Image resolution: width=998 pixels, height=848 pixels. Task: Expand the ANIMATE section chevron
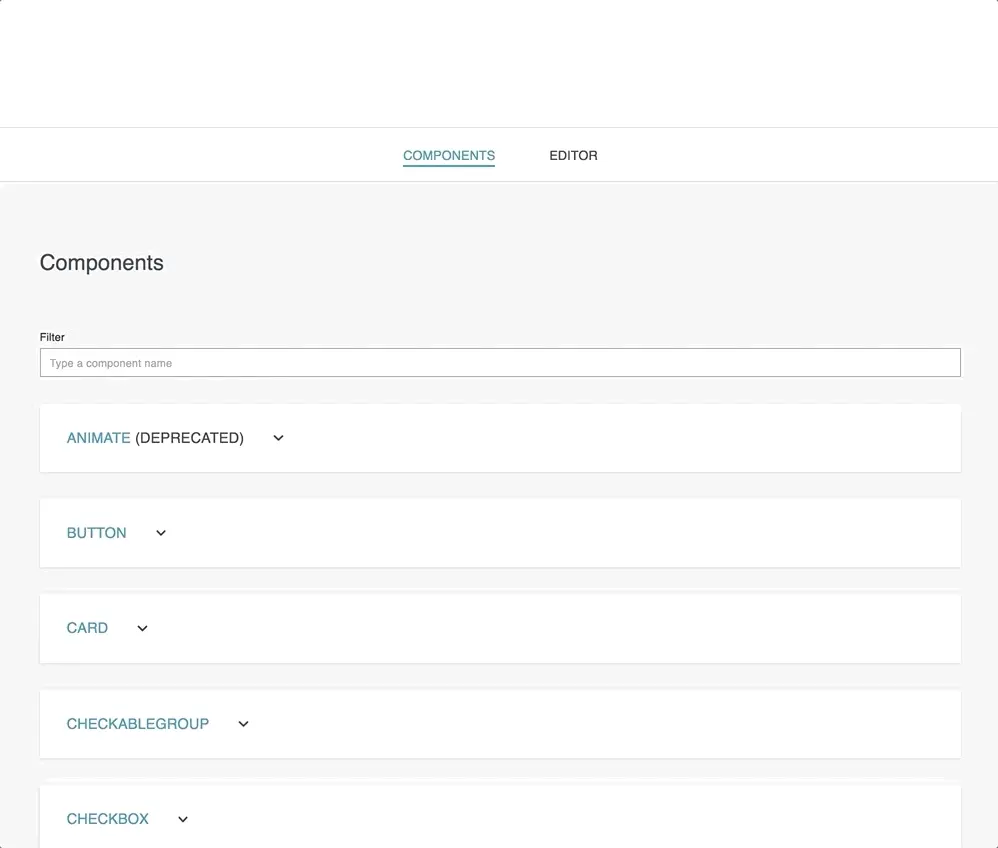click(x=278, y=438)
